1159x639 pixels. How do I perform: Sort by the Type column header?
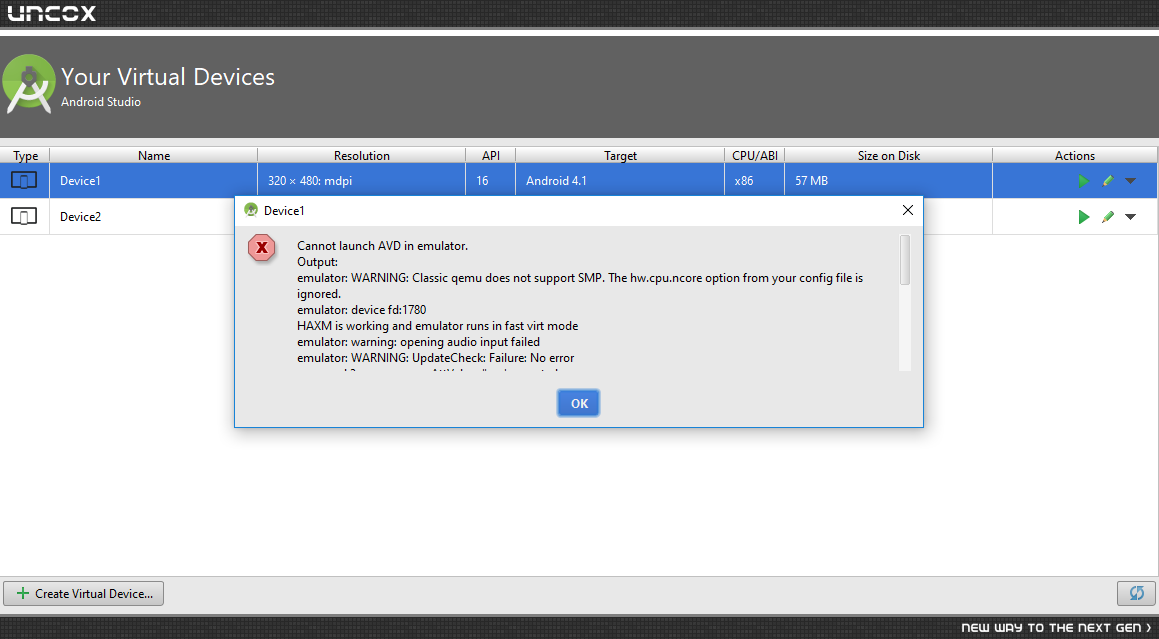click(25, 155)
